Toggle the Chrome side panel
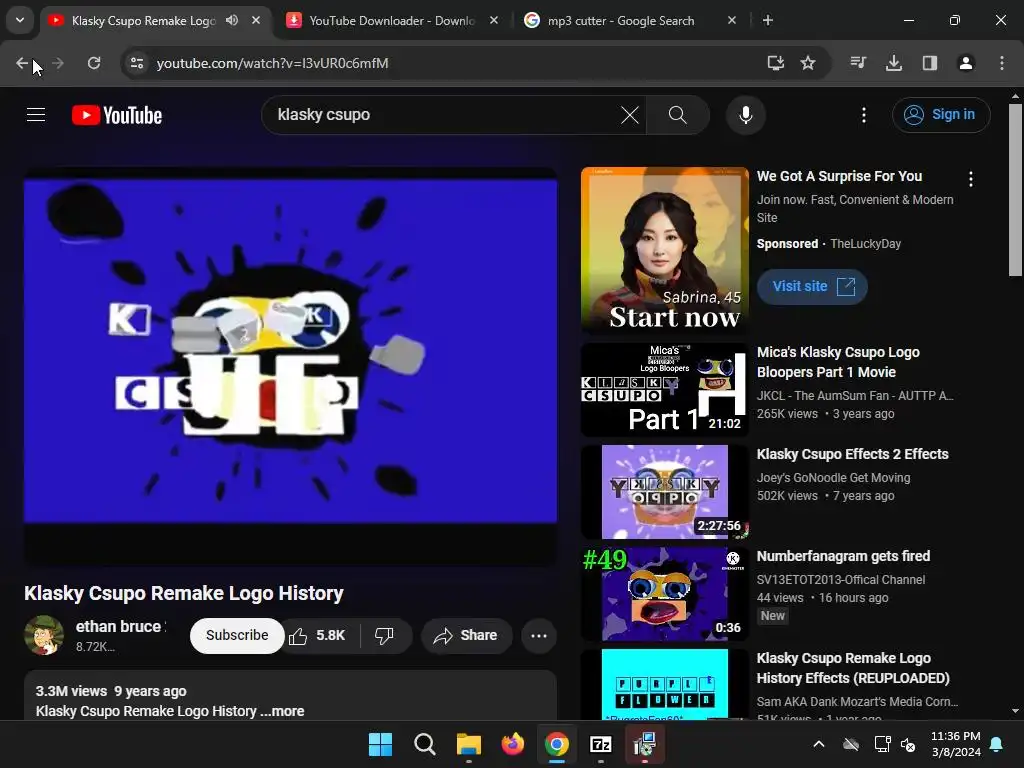Screen dimensions: 1024x768 pyautogui.click(x=930, y=63)
